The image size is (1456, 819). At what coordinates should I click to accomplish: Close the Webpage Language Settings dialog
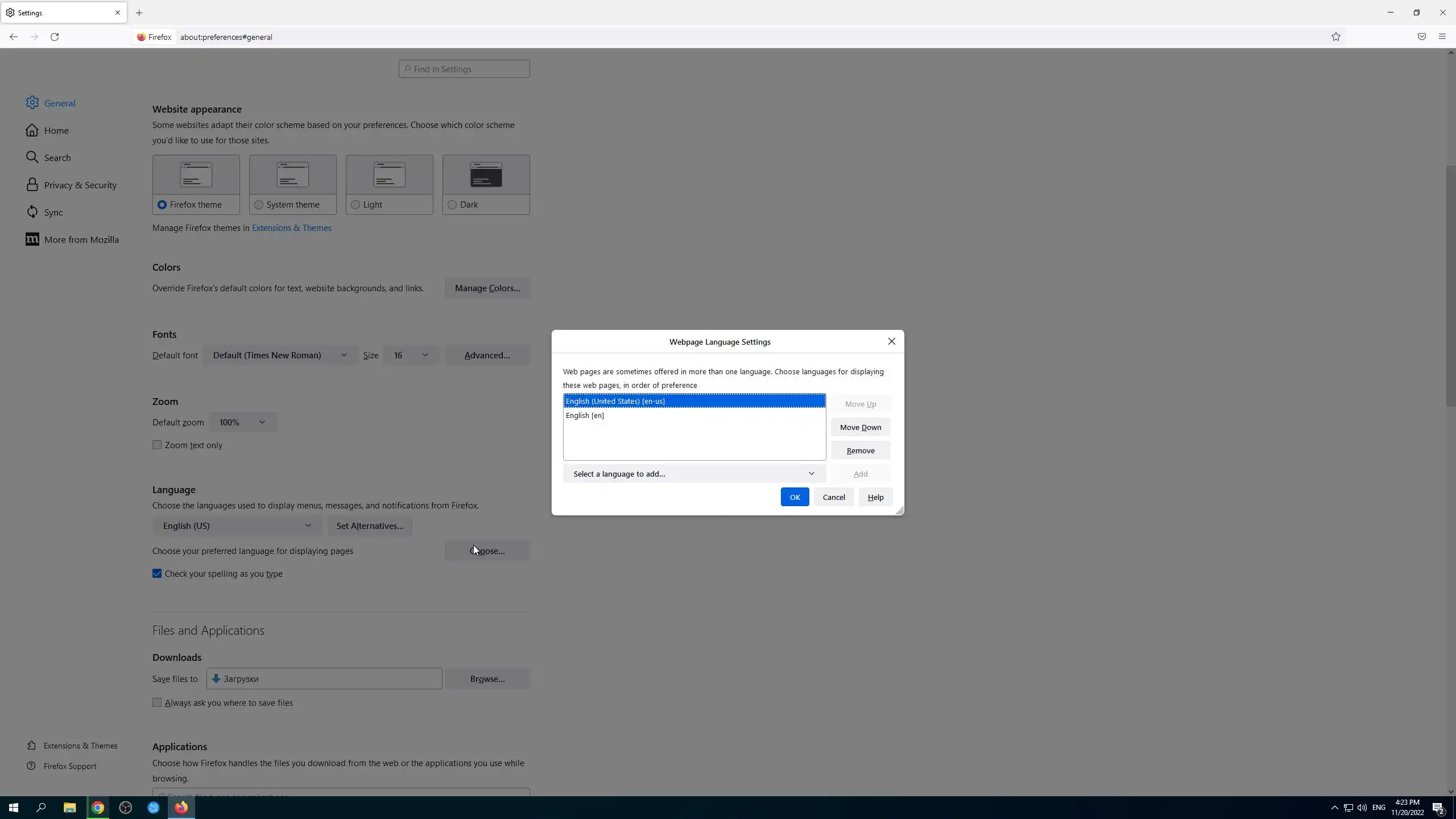[x=891, y=341]
